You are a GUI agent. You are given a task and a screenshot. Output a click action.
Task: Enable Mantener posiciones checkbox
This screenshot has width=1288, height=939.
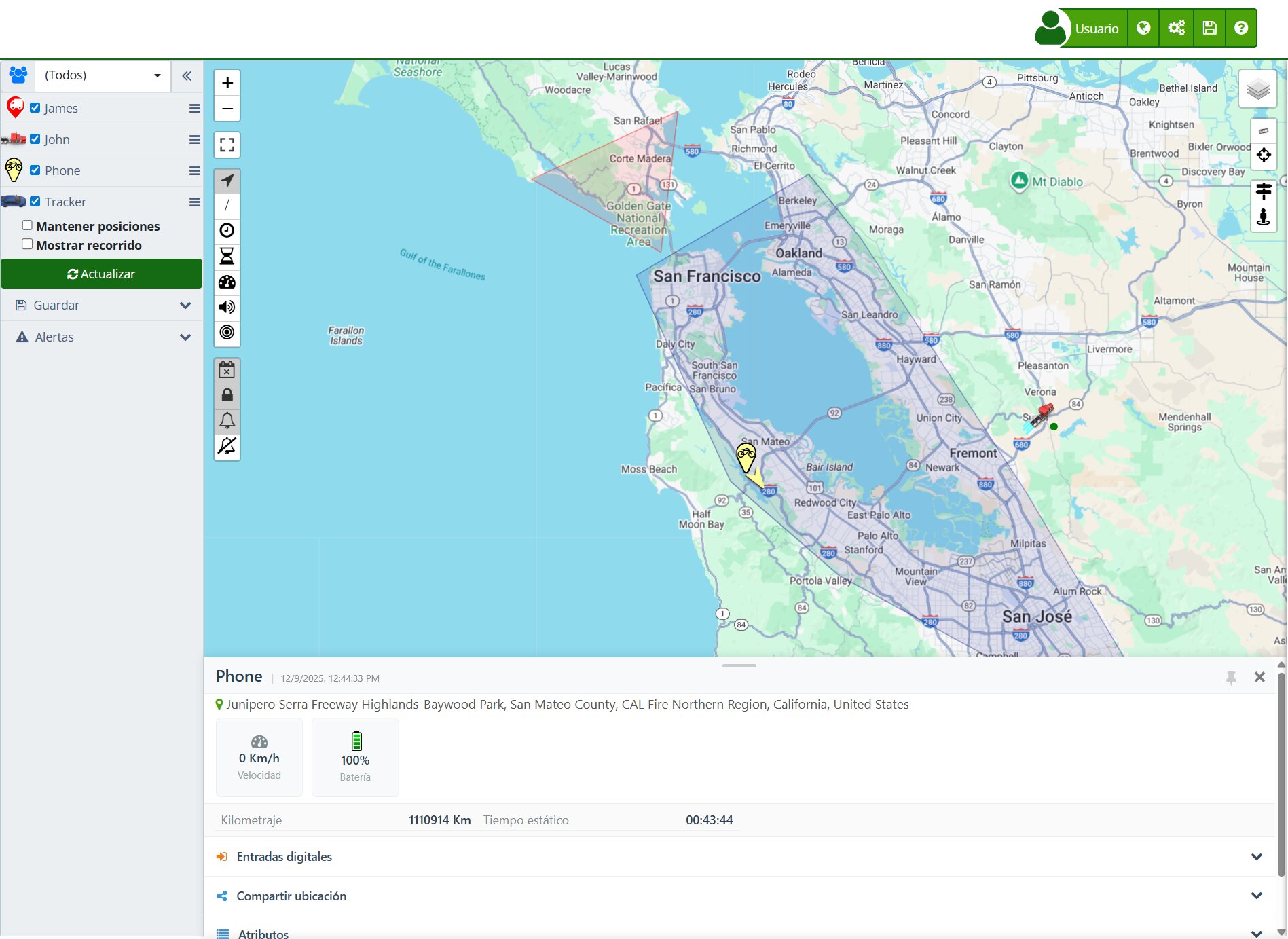point(27,225)
